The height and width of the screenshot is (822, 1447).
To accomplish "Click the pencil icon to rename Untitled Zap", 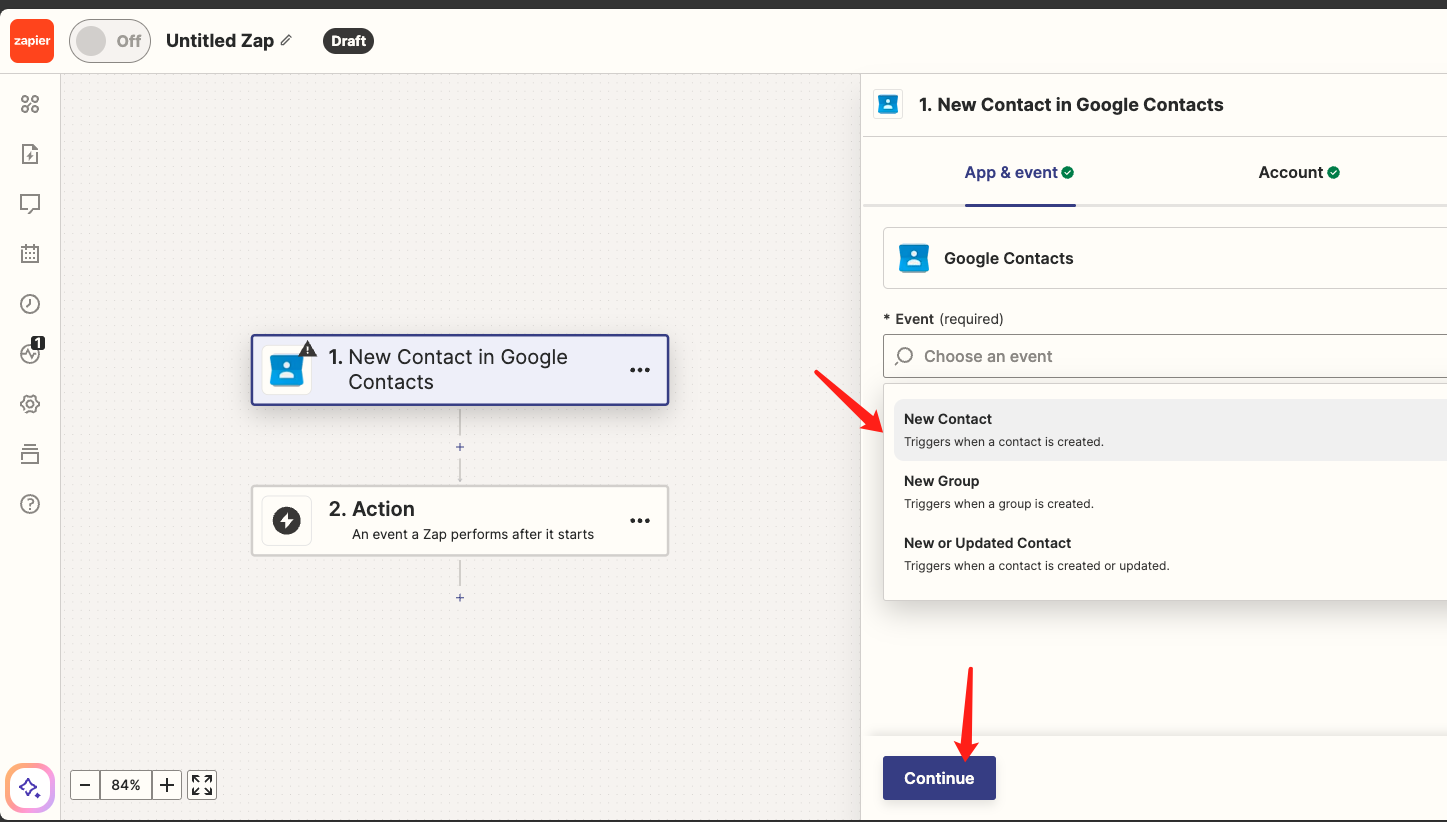I will 286,41.
